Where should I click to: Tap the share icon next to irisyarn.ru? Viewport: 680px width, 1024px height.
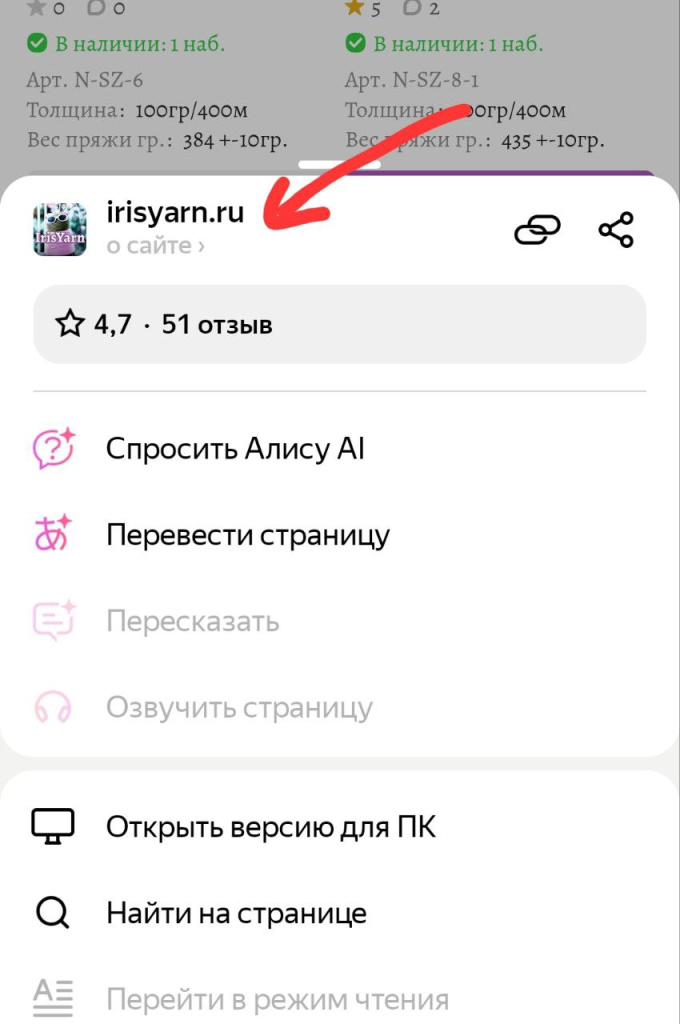616,230
